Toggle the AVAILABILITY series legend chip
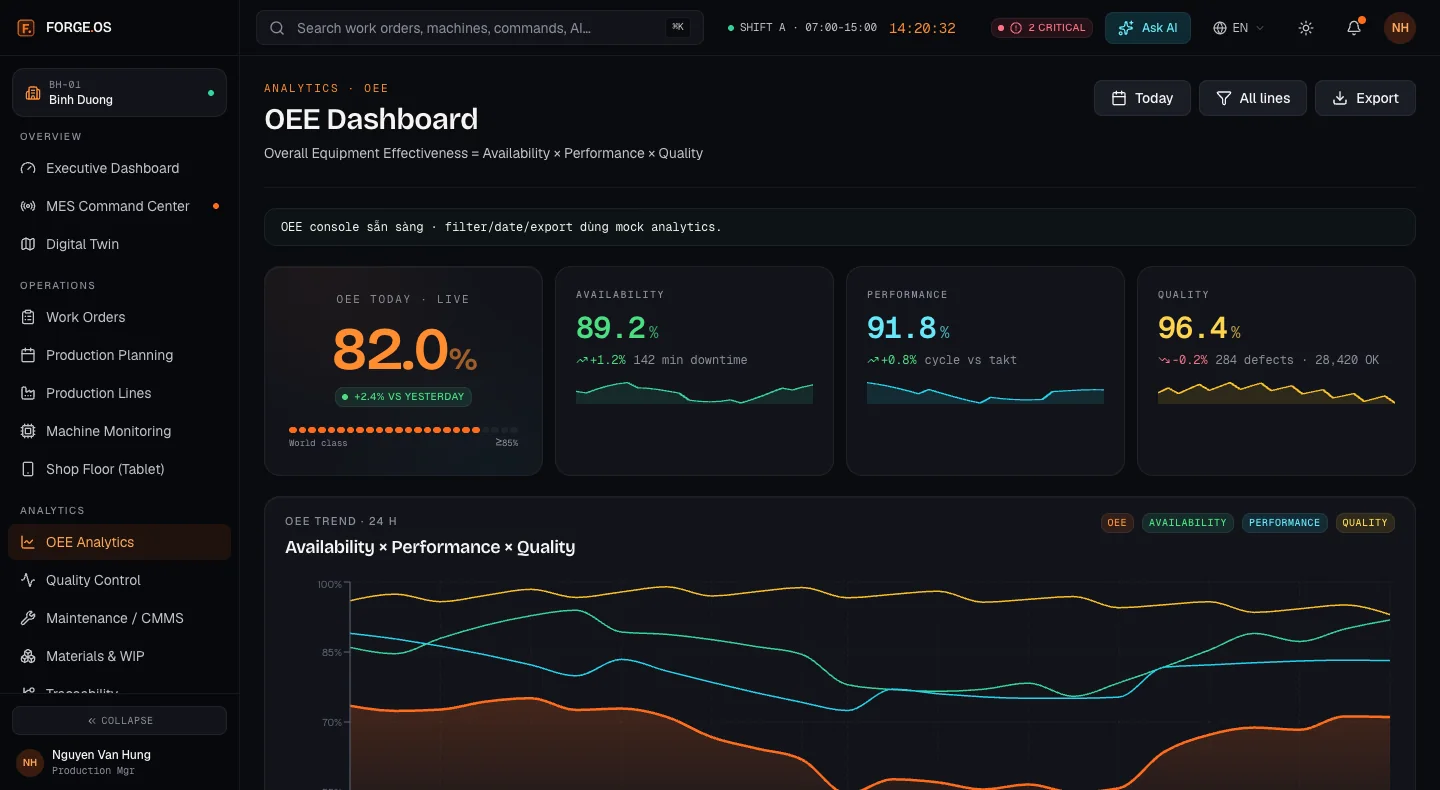The width and height of the screenshot is (1440, 790). pyautogui.click(x=1188, y=522)
